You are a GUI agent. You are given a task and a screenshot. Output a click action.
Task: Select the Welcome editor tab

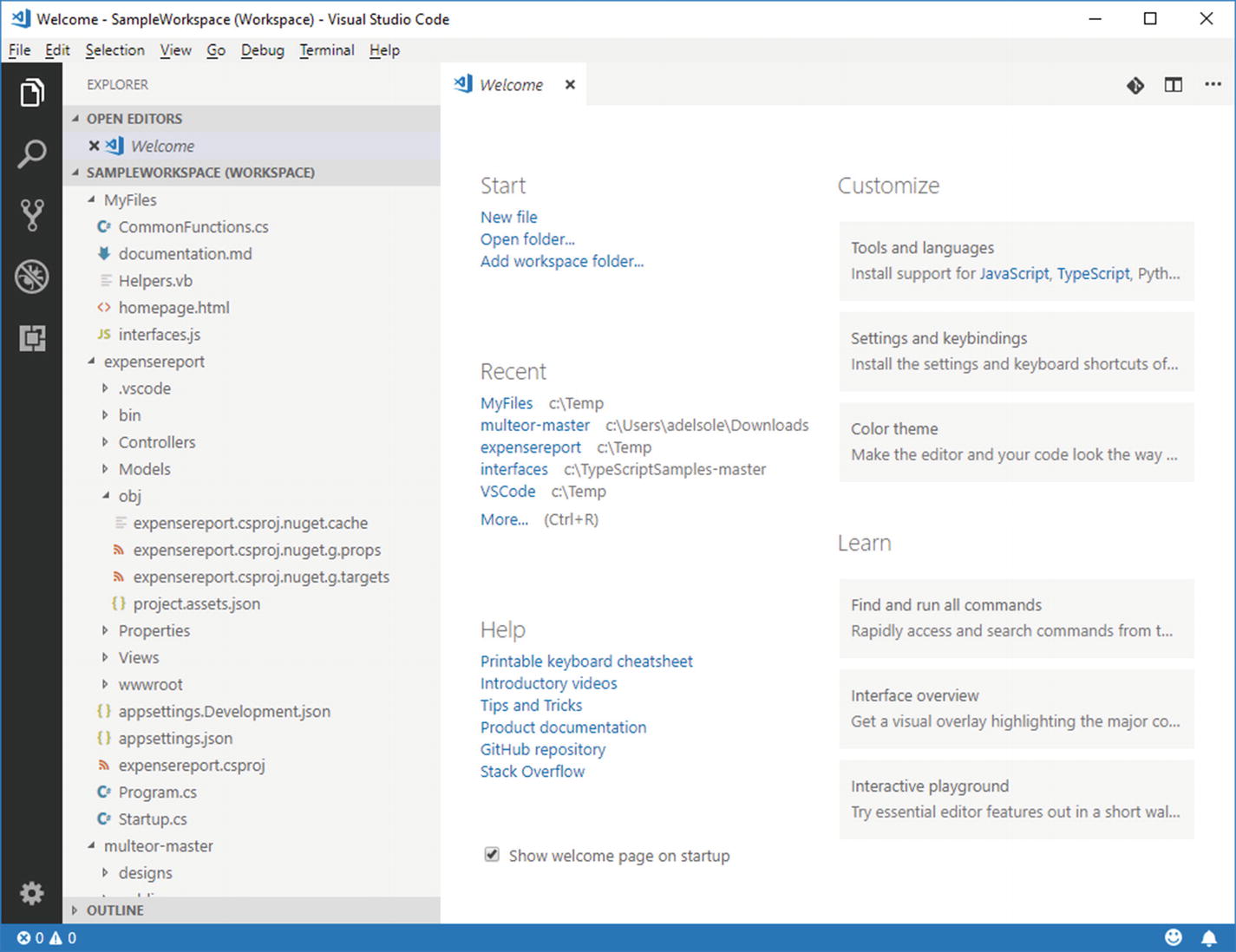click(x=513, y=85)
